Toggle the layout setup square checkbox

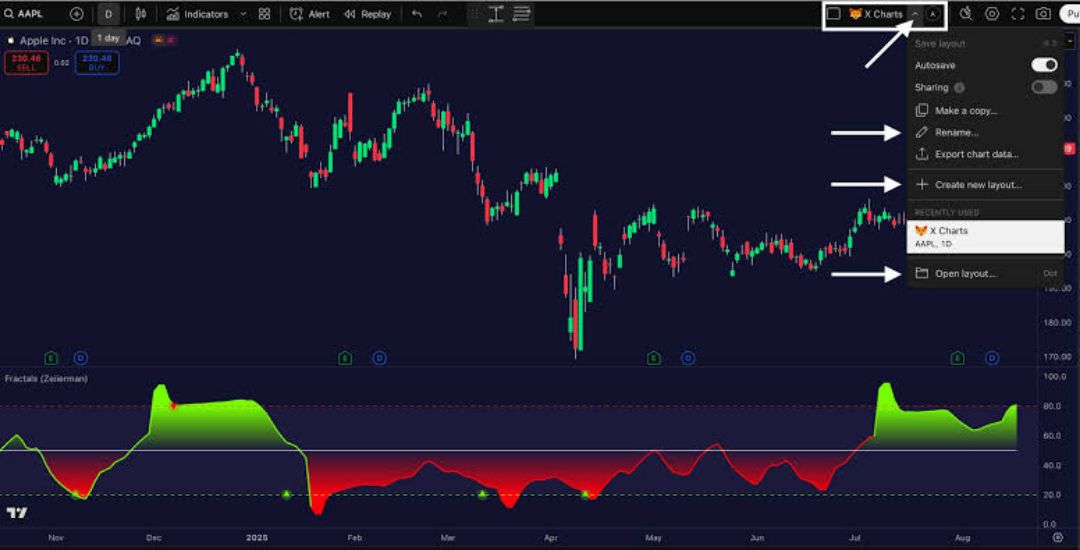833,14
